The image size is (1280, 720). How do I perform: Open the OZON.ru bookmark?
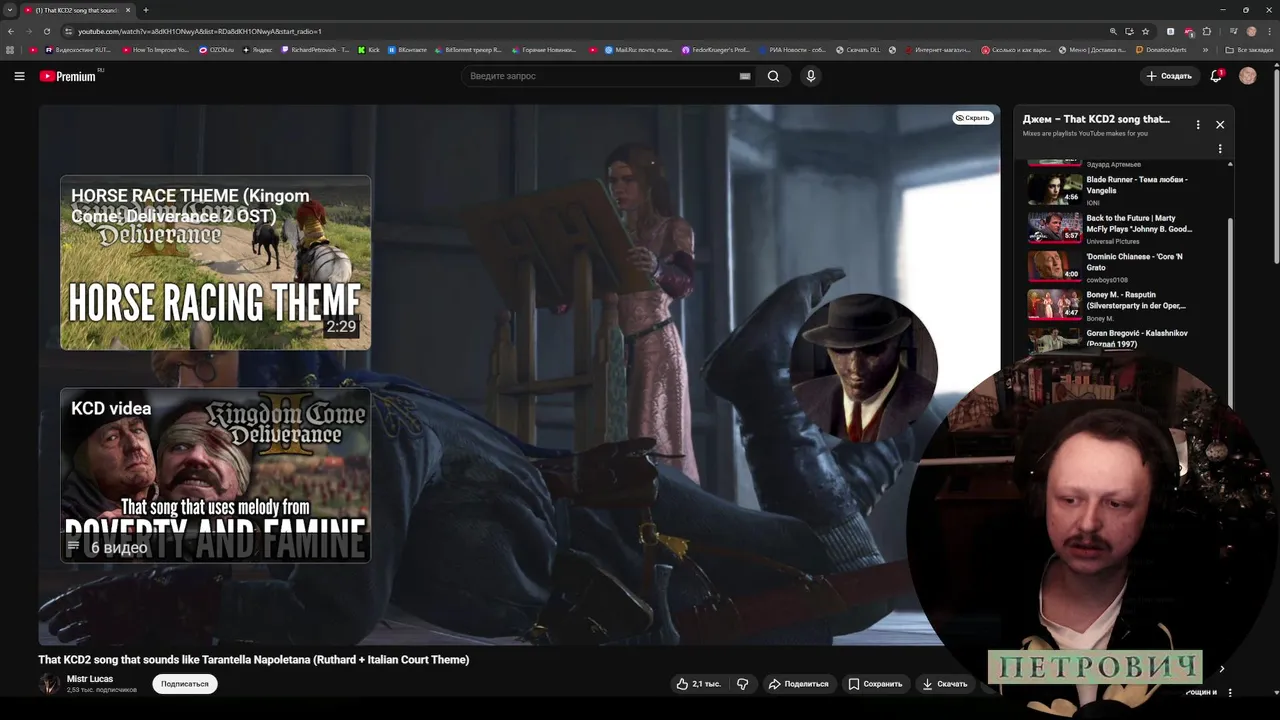click(x=216, y=50)
